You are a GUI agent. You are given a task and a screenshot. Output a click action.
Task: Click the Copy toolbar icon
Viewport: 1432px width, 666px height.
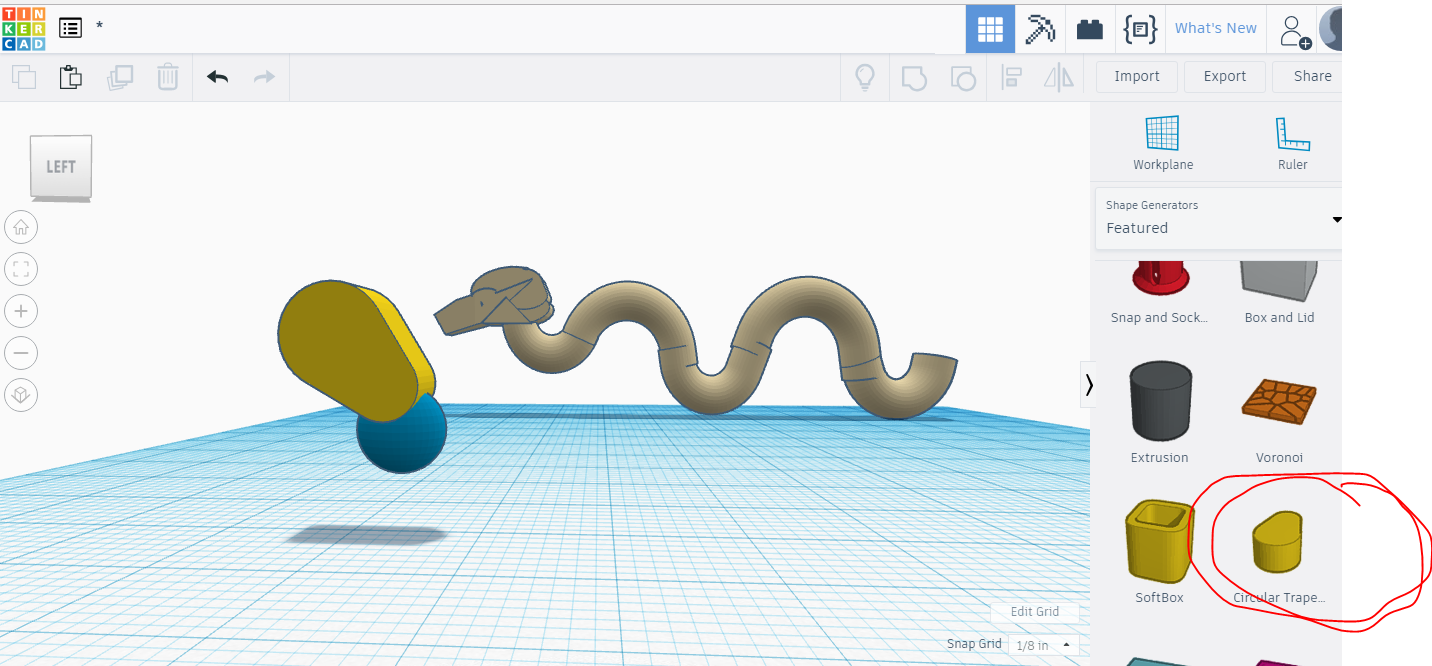coord(24,77)
